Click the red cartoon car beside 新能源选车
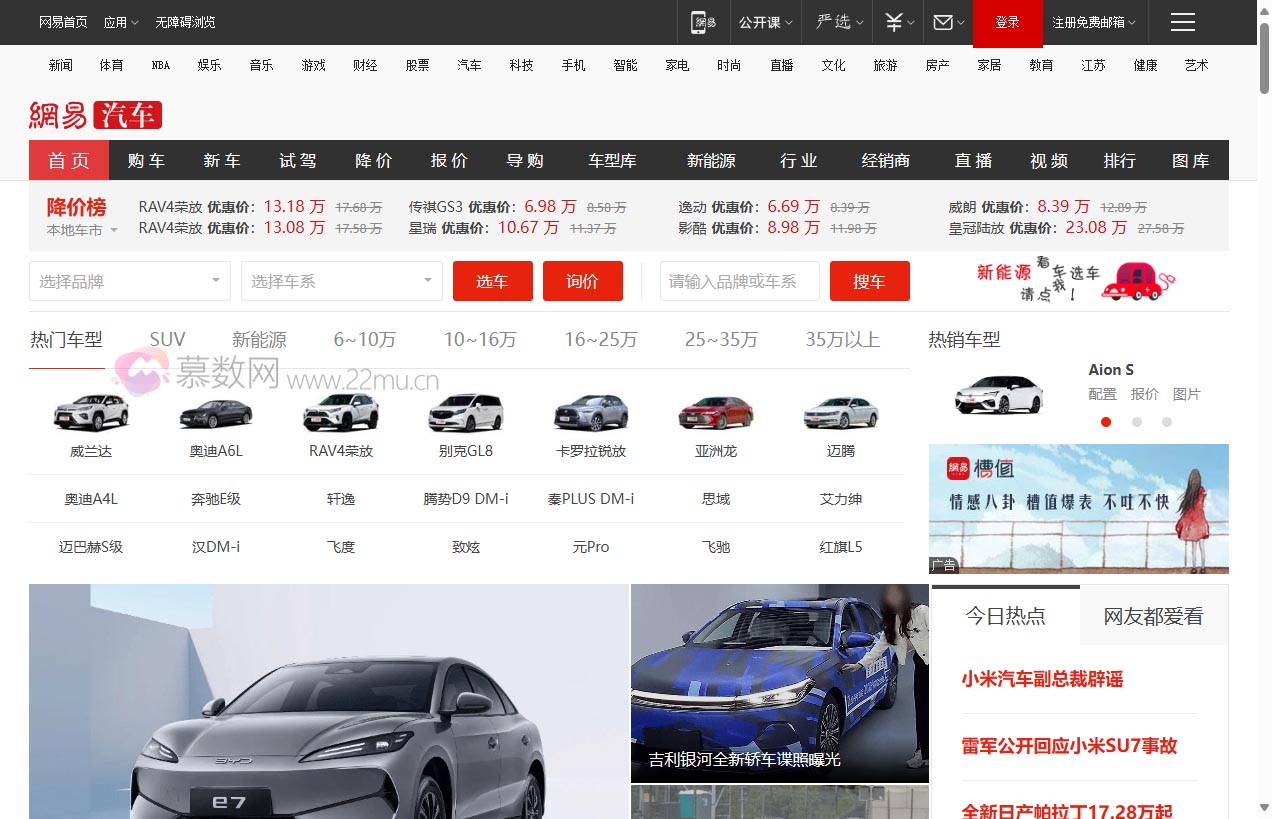The height and width of the screenshot is (819, 1272). pyautogui.click(x=1133, y=283)
